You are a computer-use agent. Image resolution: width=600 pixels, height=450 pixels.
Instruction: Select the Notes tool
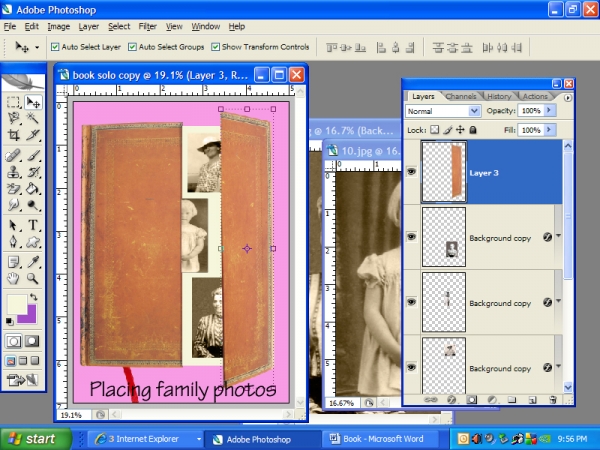point(14,262)
